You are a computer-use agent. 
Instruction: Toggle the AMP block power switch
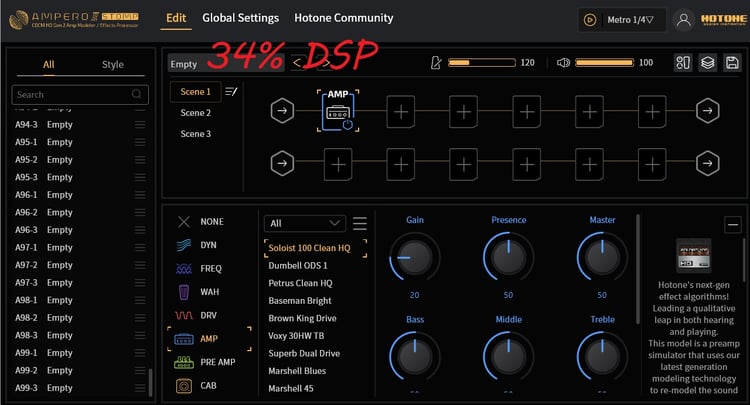coord(348,125)
